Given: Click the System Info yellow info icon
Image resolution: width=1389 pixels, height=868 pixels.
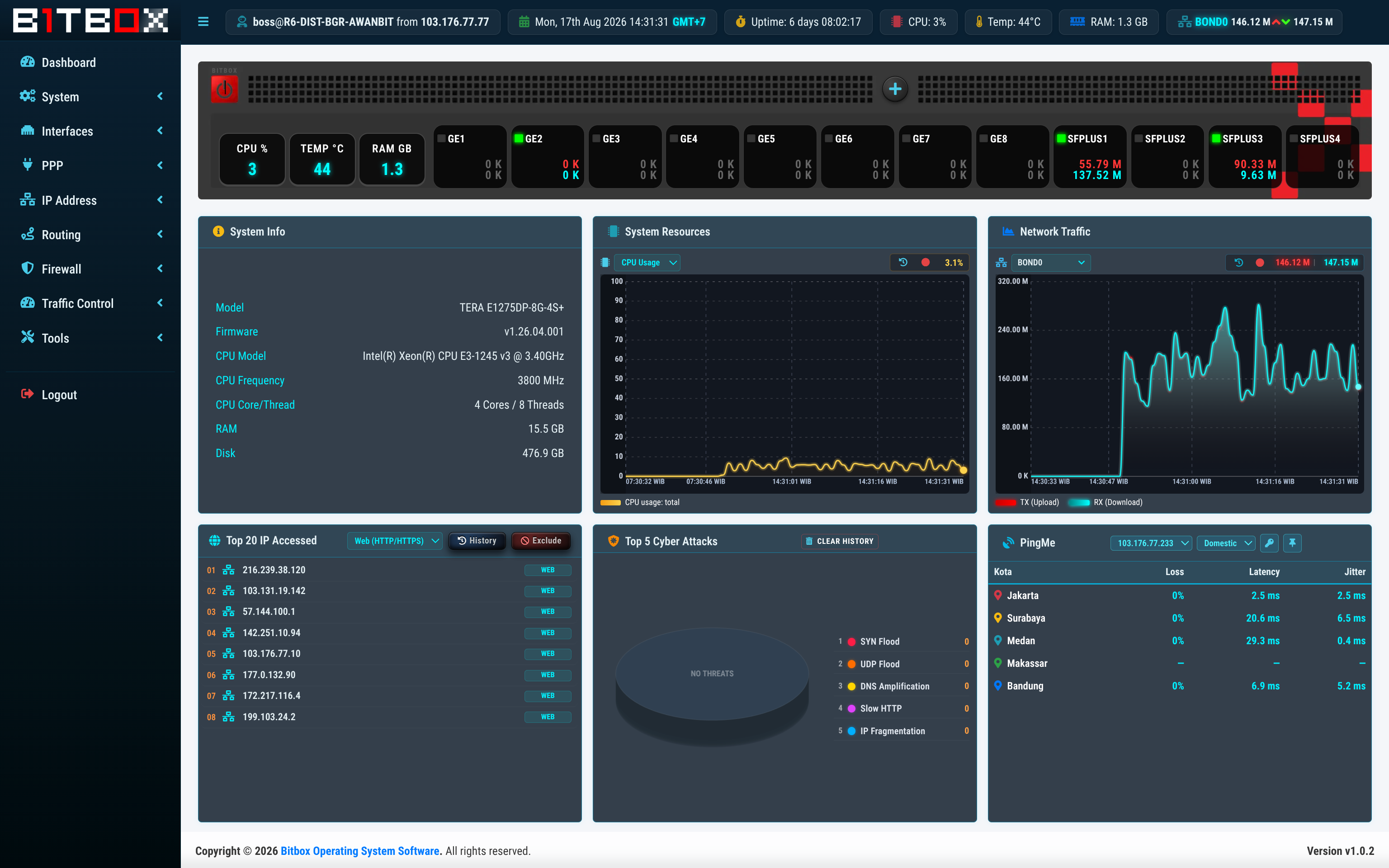Looking at the screenshot, I should (x=218, y=231).
